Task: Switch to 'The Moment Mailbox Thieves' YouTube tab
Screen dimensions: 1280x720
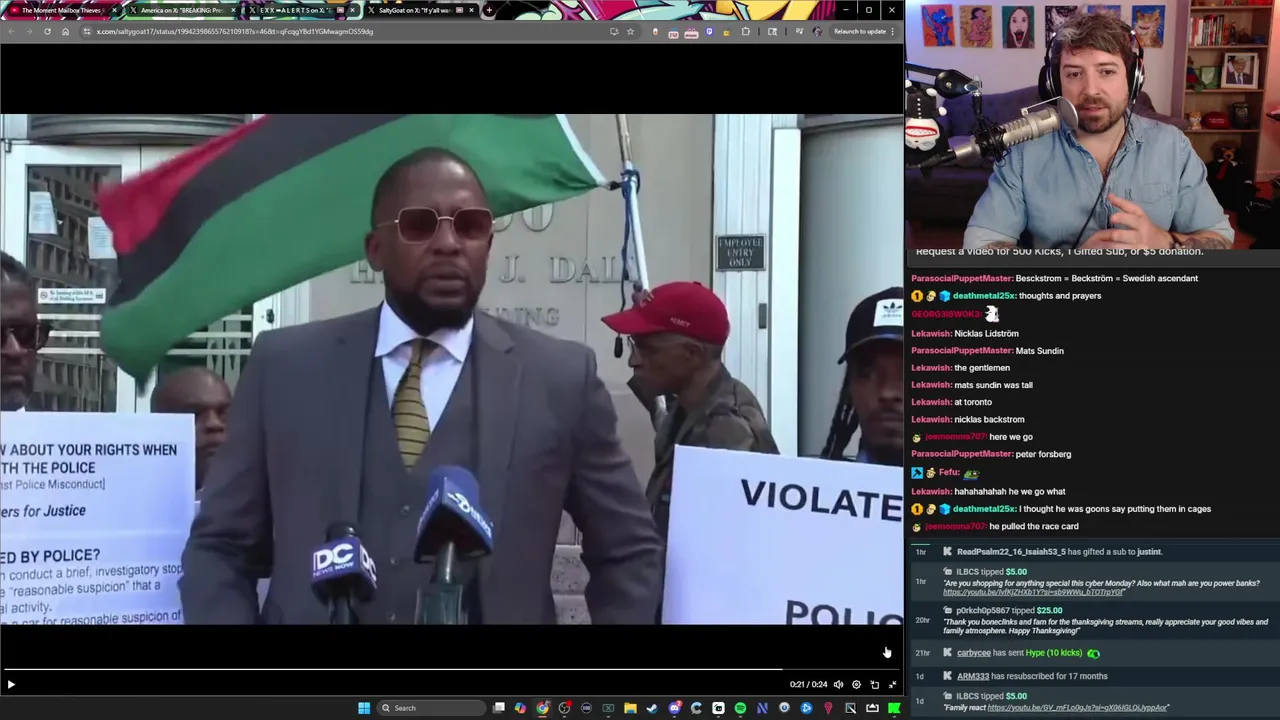Action: (x=62, y=10)
